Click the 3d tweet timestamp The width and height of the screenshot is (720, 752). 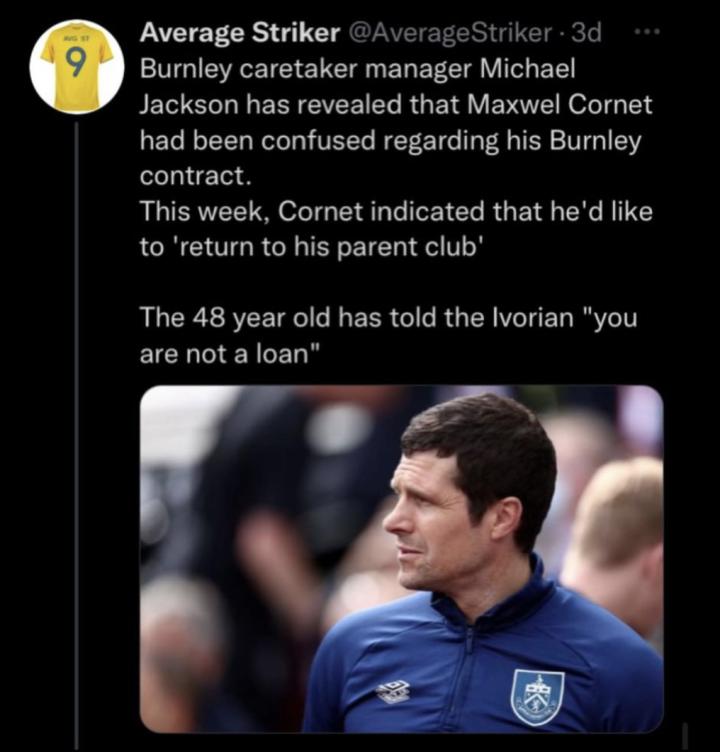pyautogui.click(x=588, y=33)
